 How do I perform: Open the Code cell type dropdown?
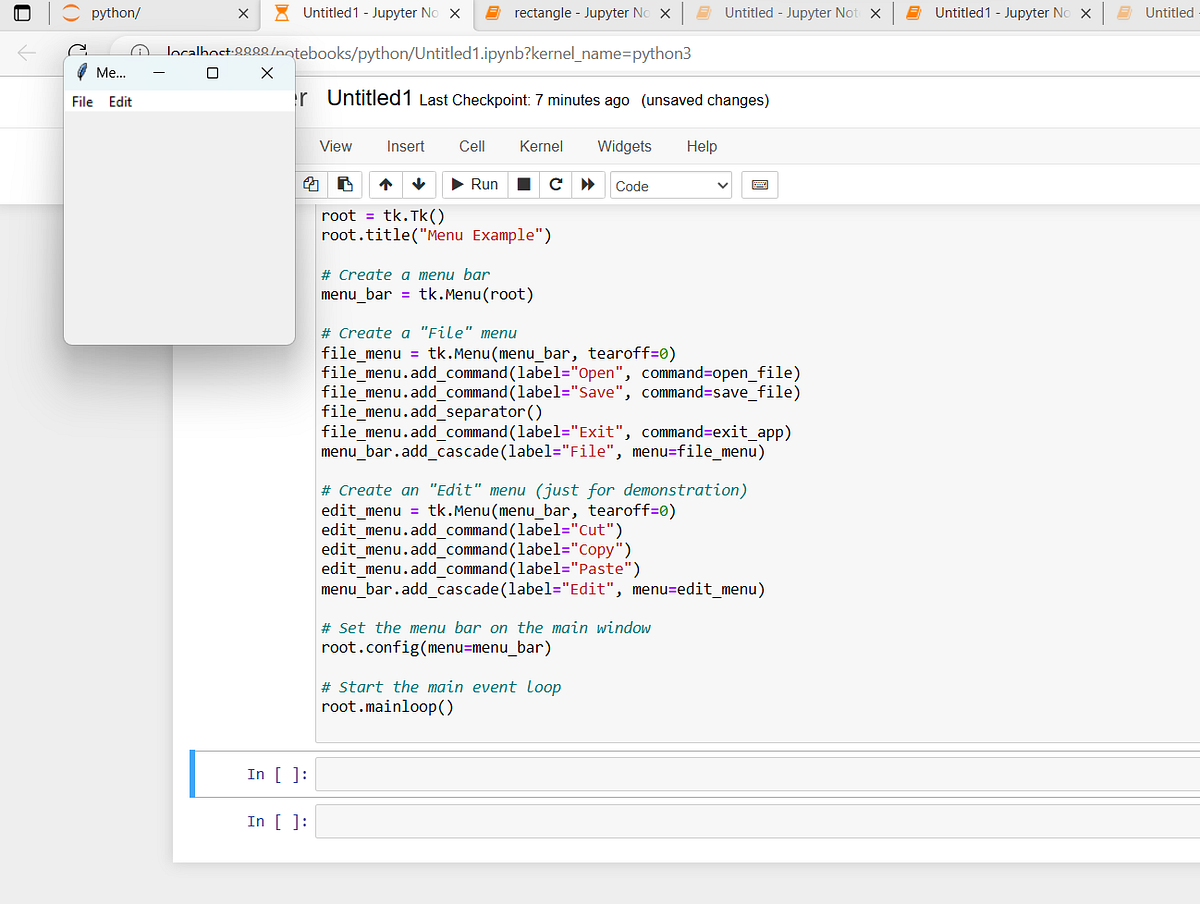671,186
